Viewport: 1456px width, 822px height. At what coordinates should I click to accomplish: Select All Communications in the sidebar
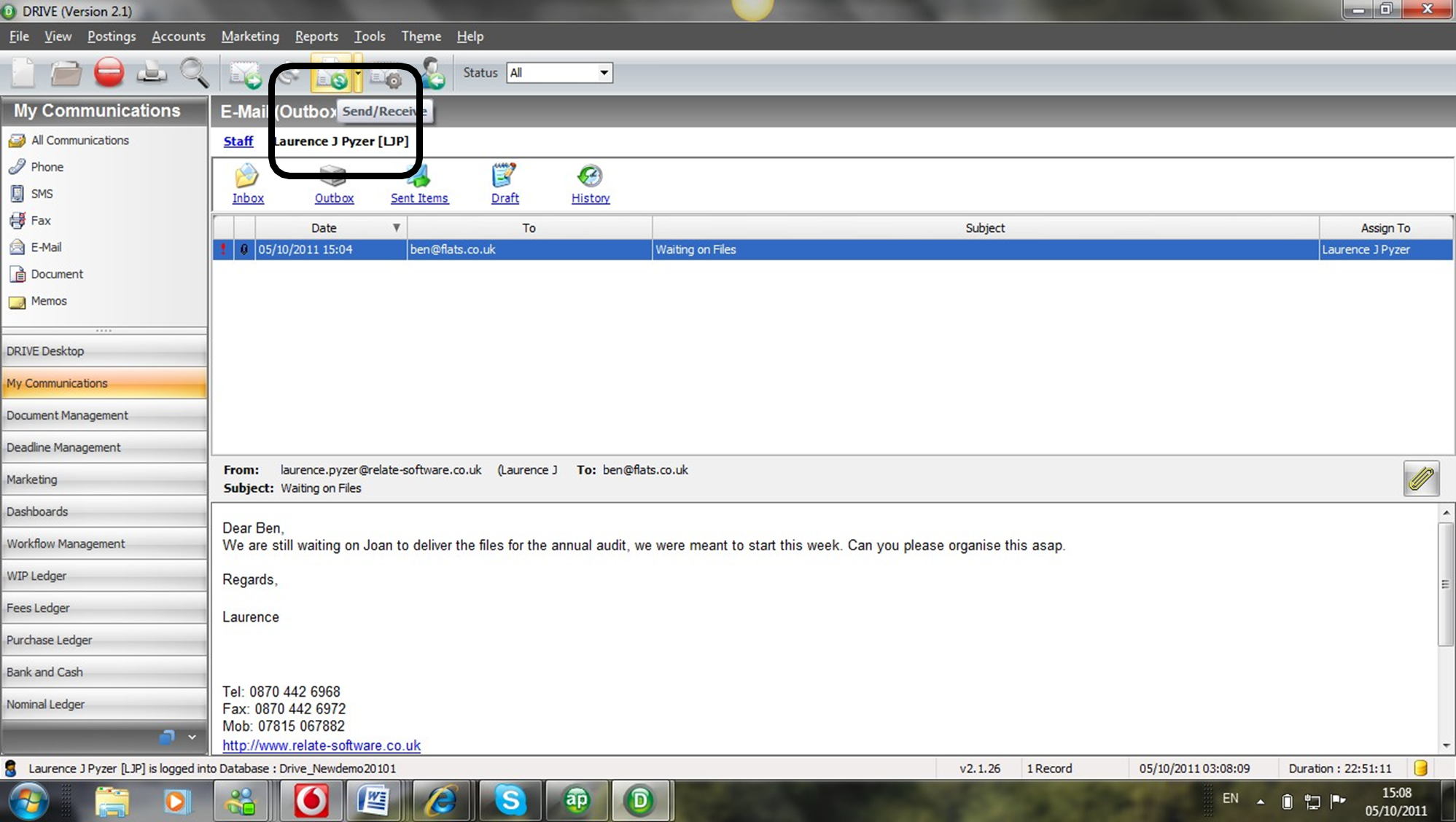tap(80, 140)
